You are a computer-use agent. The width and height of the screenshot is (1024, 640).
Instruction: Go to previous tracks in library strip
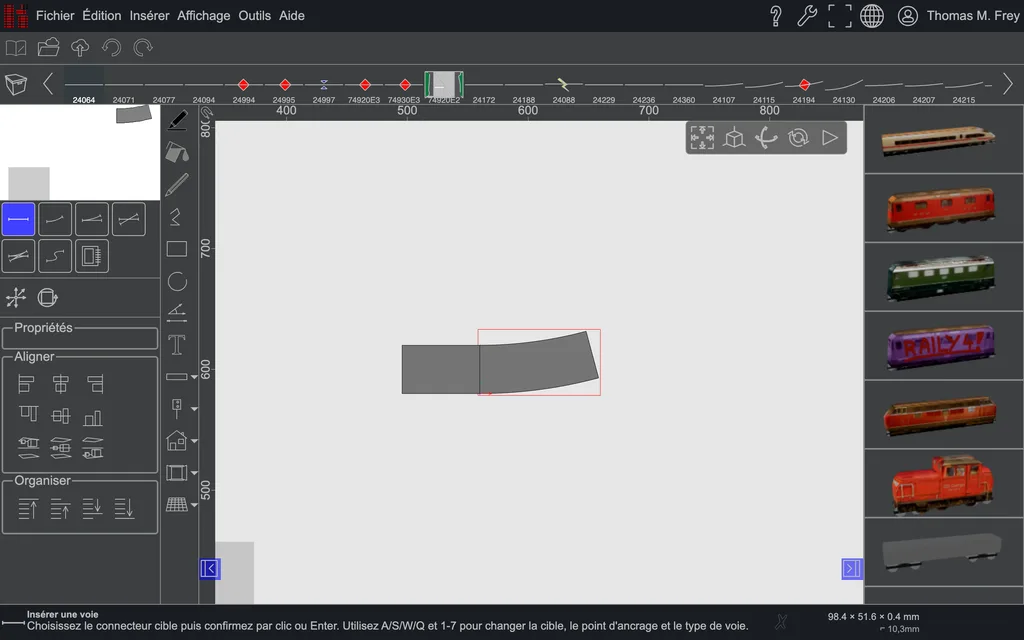point(48,84)
